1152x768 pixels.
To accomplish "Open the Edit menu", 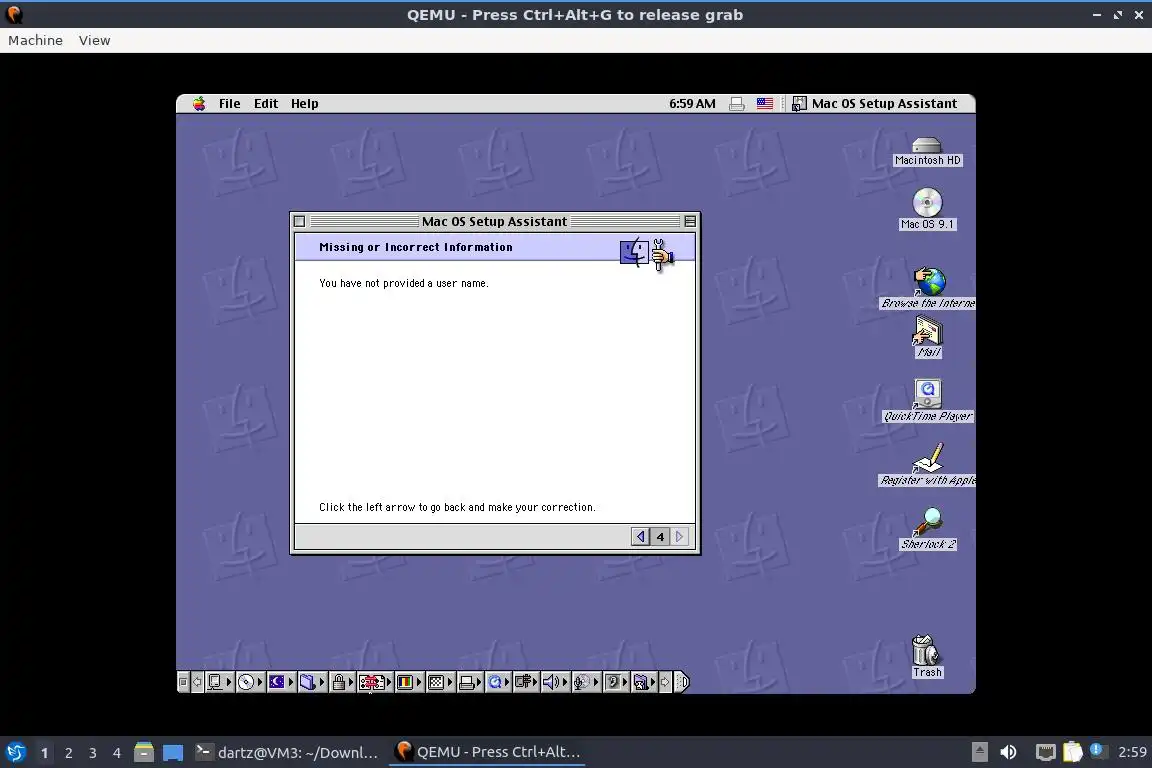I will [266, 104].
